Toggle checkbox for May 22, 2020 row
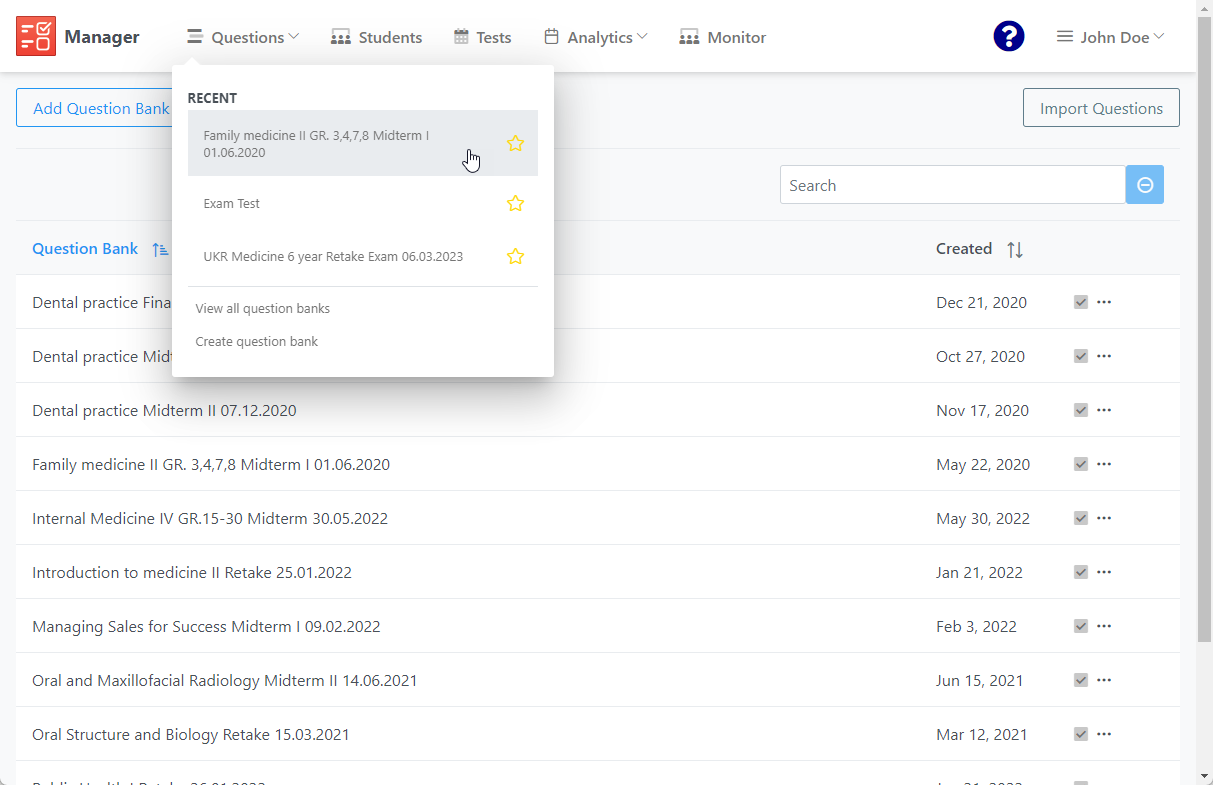The height and width of the screenshot is (785, 1213). click(x=1080, y=464)
